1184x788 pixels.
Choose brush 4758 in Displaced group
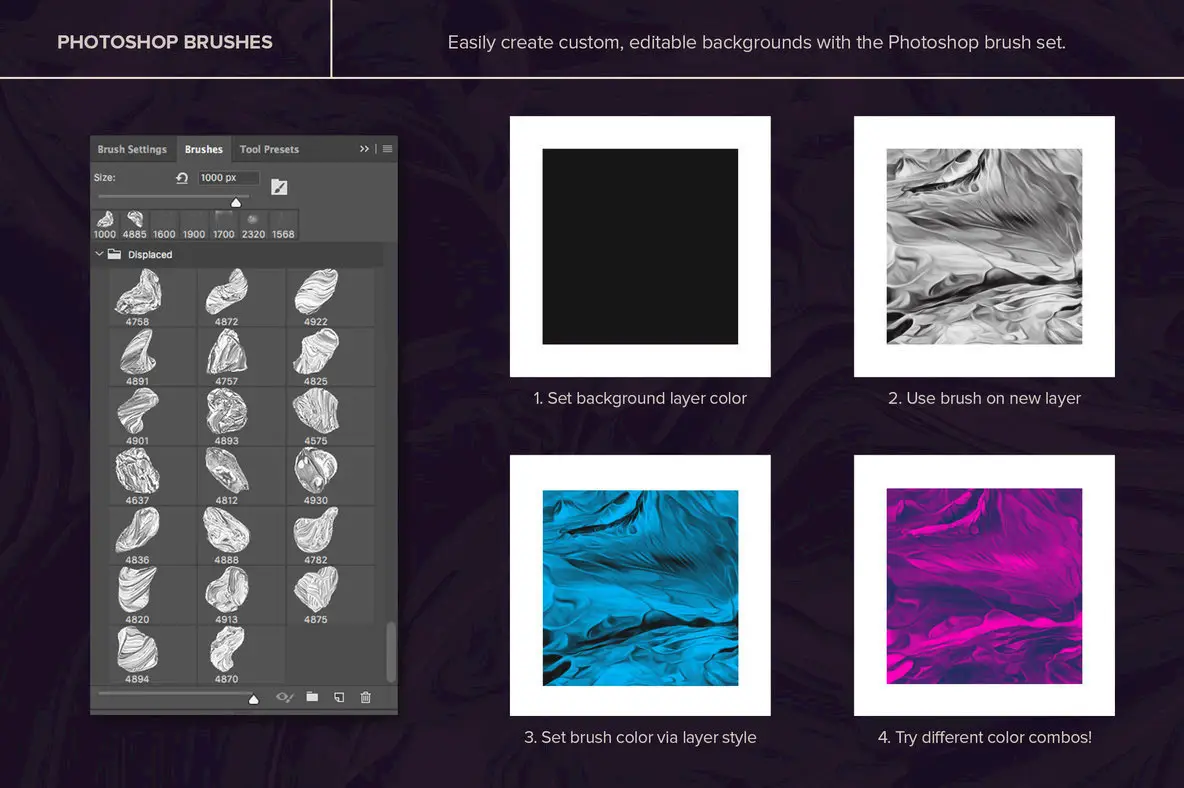[138, 296]
